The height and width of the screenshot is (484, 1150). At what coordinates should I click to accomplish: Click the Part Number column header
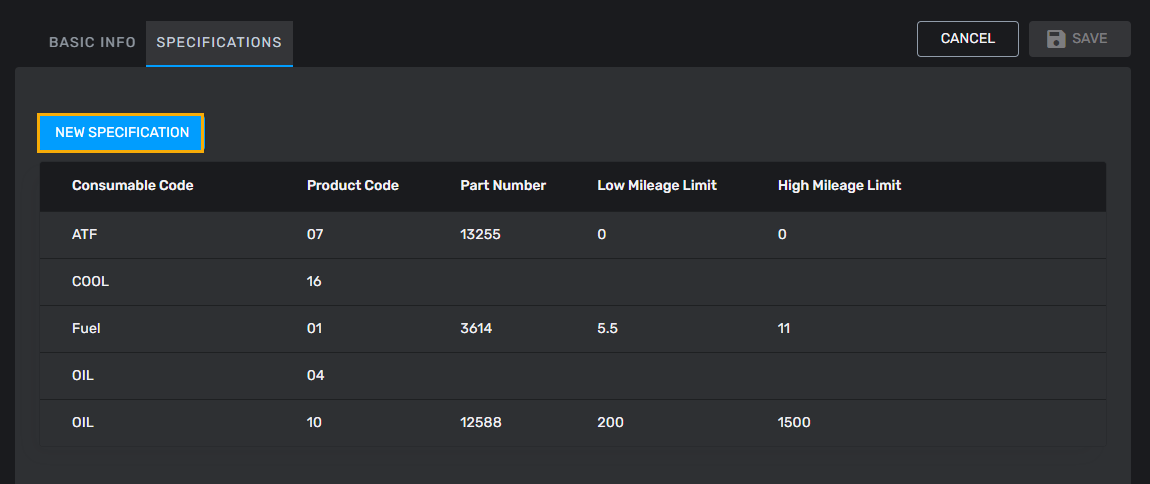tap(502, 186)
